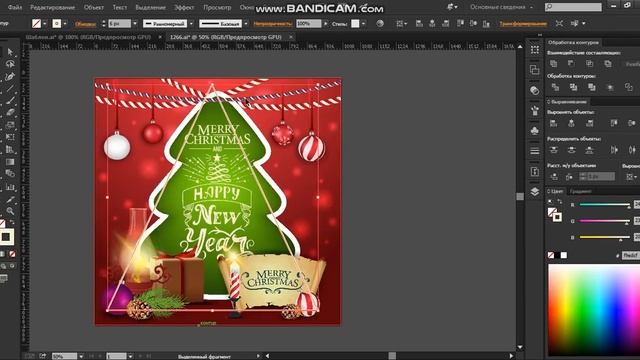The width and height of the screenshot is (640, 360).
Task: Click the Divide pathfinder icon
Action: coord(555,87)
